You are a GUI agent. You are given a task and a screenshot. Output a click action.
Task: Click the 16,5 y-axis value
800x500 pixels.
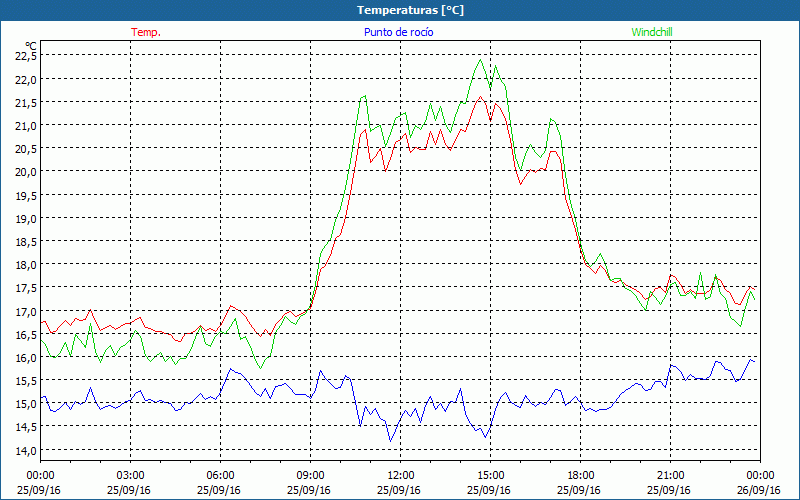[x=27, y=334]
